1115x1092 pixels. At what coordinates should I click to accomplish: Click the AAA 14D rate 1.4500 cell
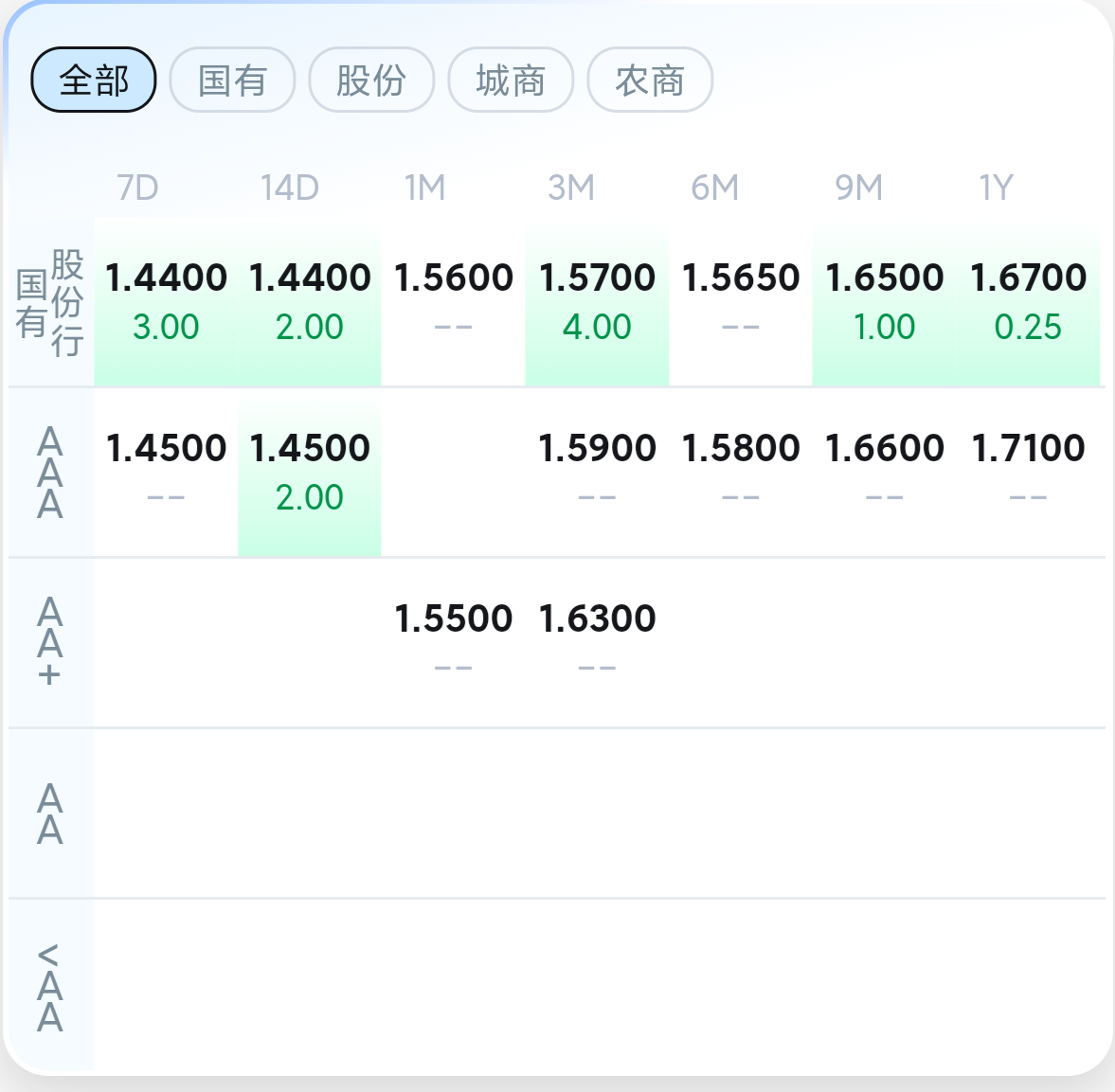310,449
